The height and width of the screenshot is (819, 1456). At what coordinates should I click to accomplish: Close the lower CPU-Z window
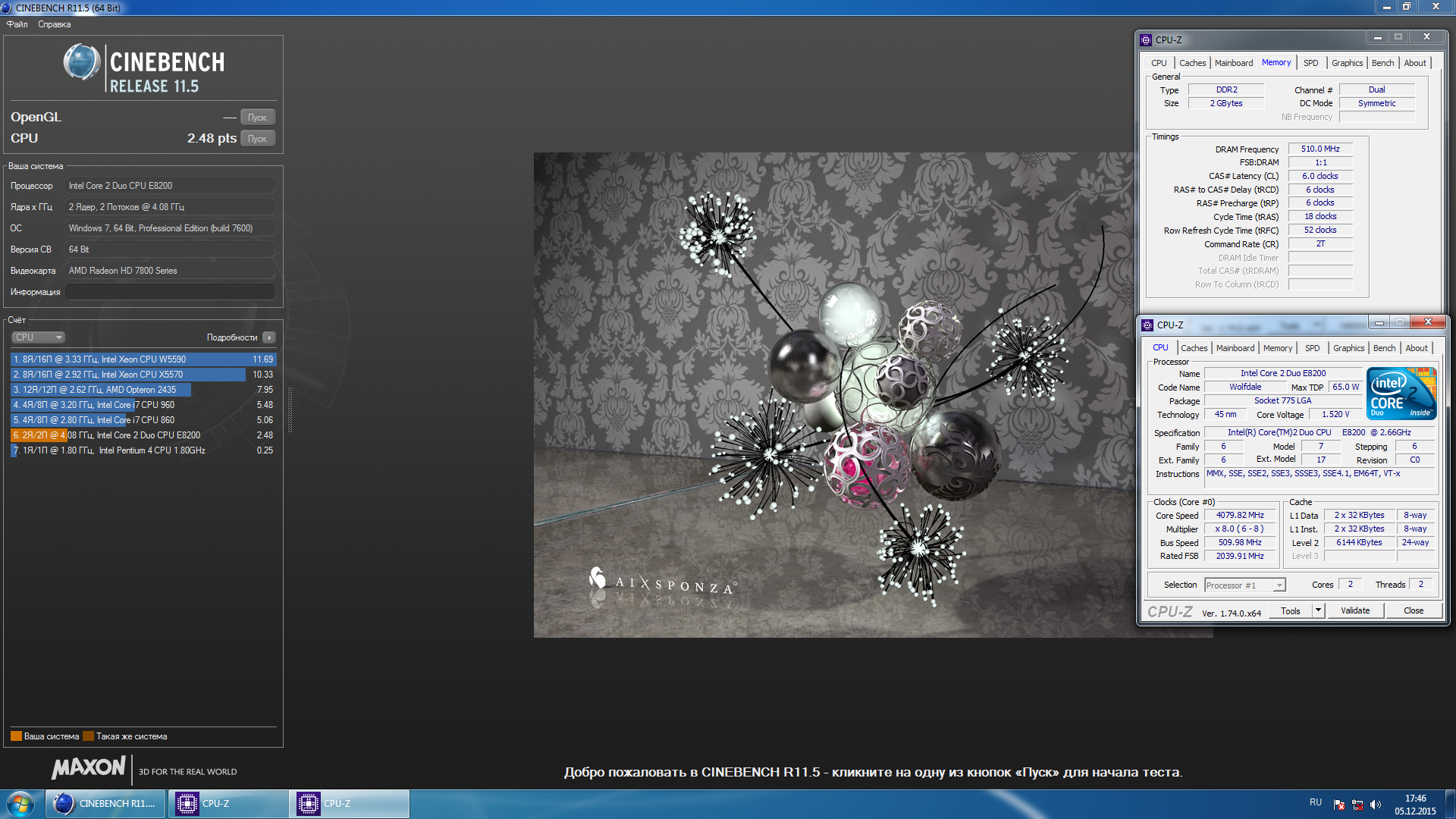click(x=1428, y=322)
